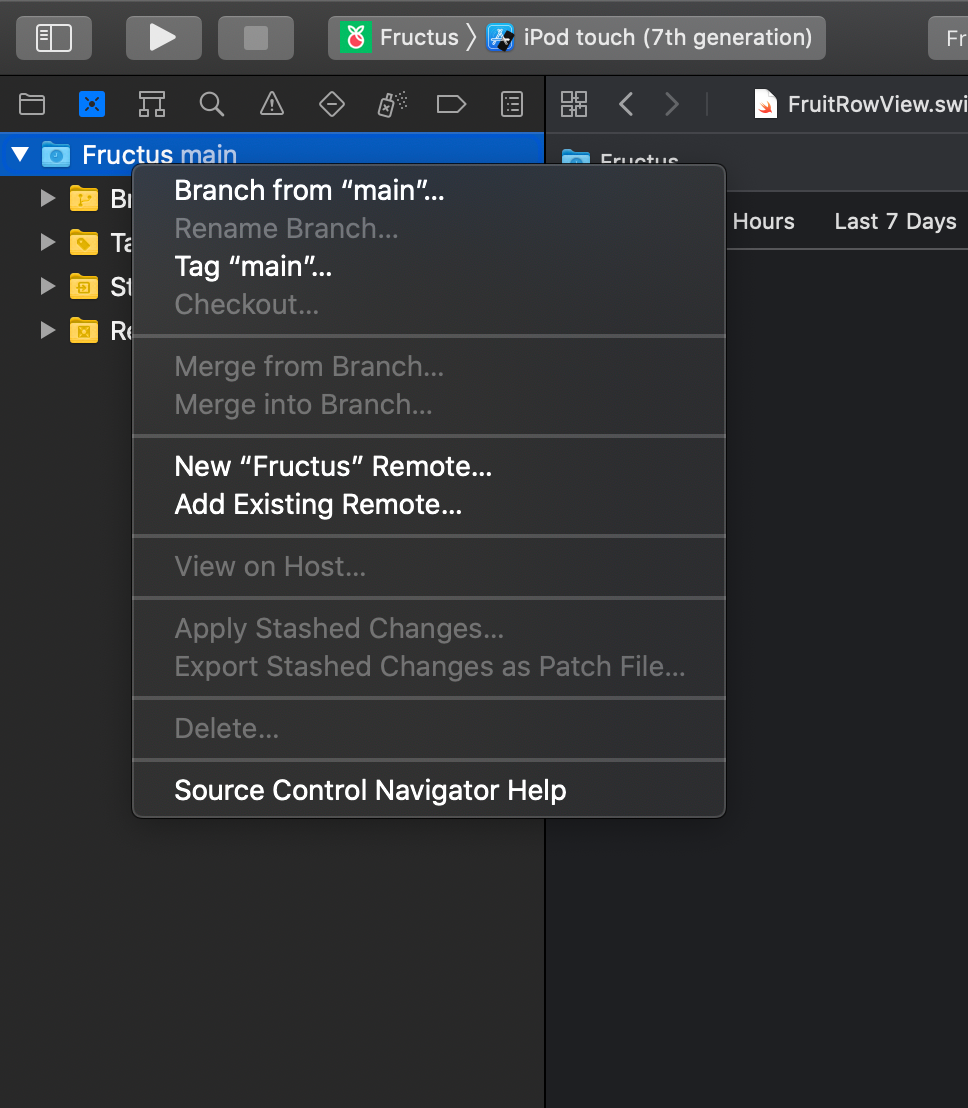Open the Debug navigator spray icon

click(392, 105)
